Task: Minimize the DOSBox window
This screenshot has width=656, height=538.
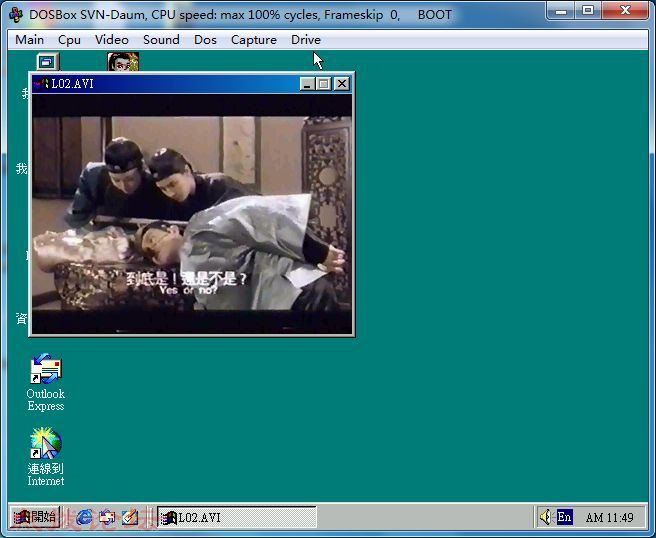Action: [561, 11]
